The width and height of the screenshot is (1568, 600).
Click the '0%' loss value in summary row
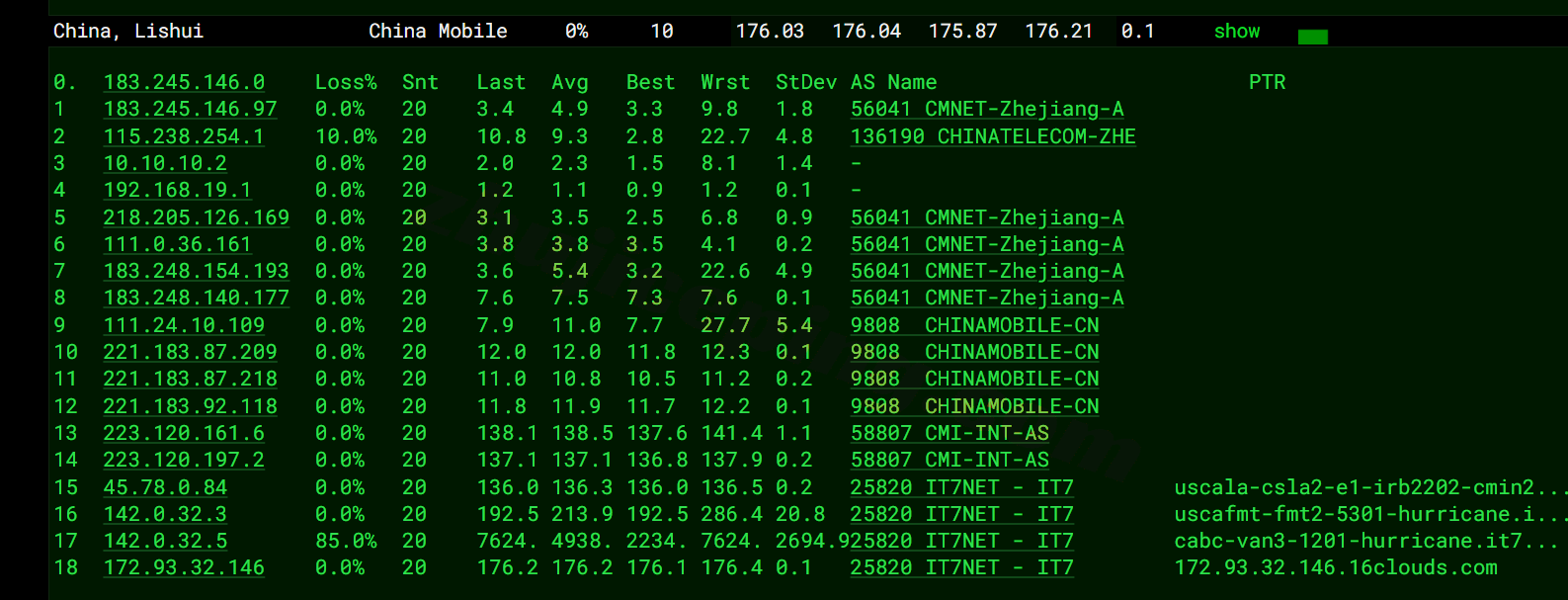point(577,32)
